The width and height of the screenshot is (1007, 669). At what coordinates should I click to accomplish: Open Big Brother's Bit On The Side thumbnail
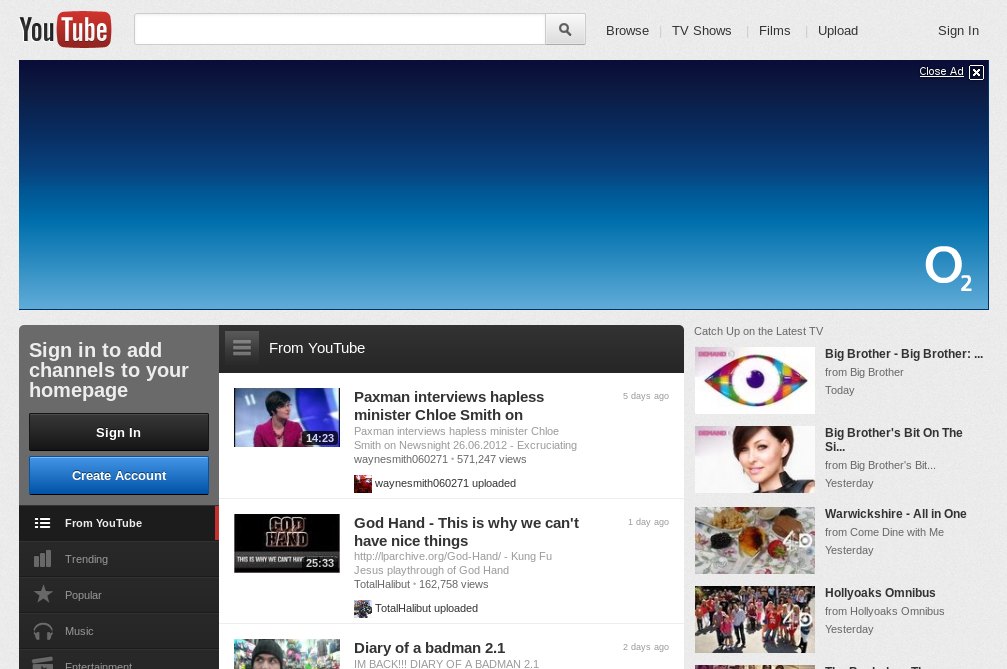point(755,459)
